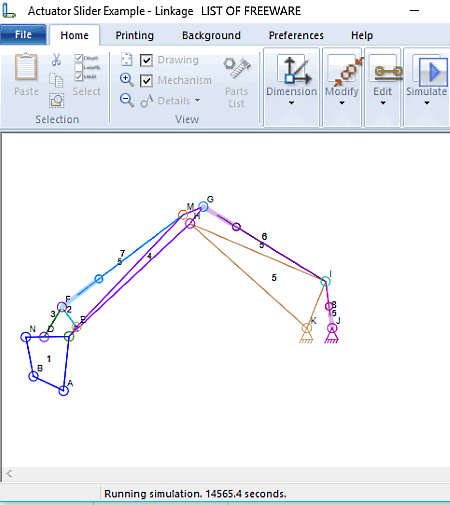This screenshot has width=450, height=505.
Task: Toggle the Mechanism checkbox
Action: (x=146, y=81)
